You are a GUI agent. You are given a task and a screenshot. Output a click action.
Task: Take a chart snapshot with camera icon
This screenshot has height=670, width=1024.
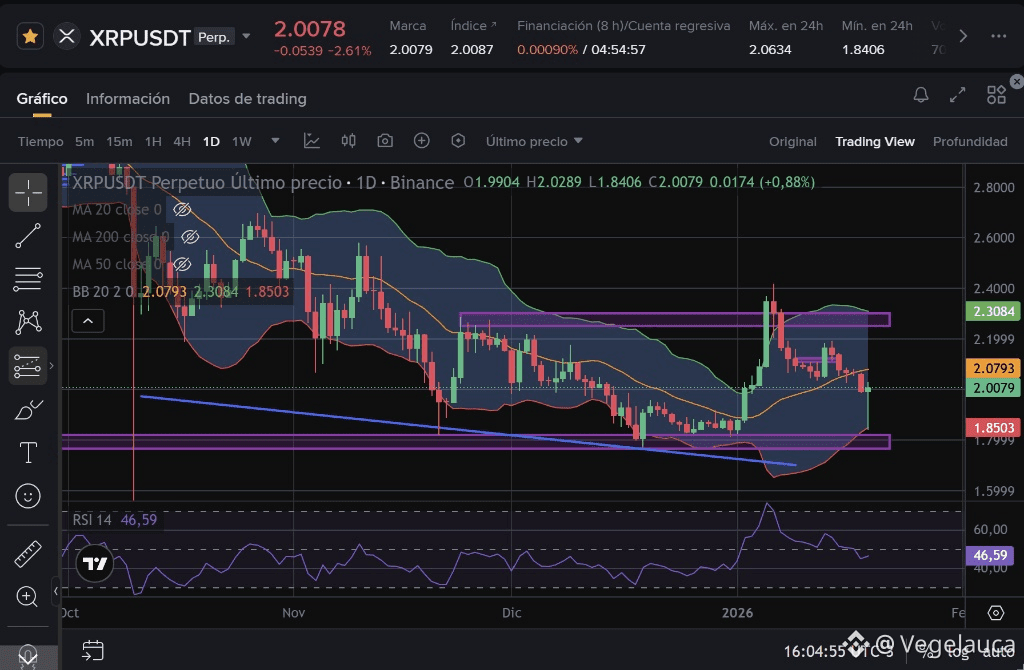pyautogui.click(x=385, y=141)
